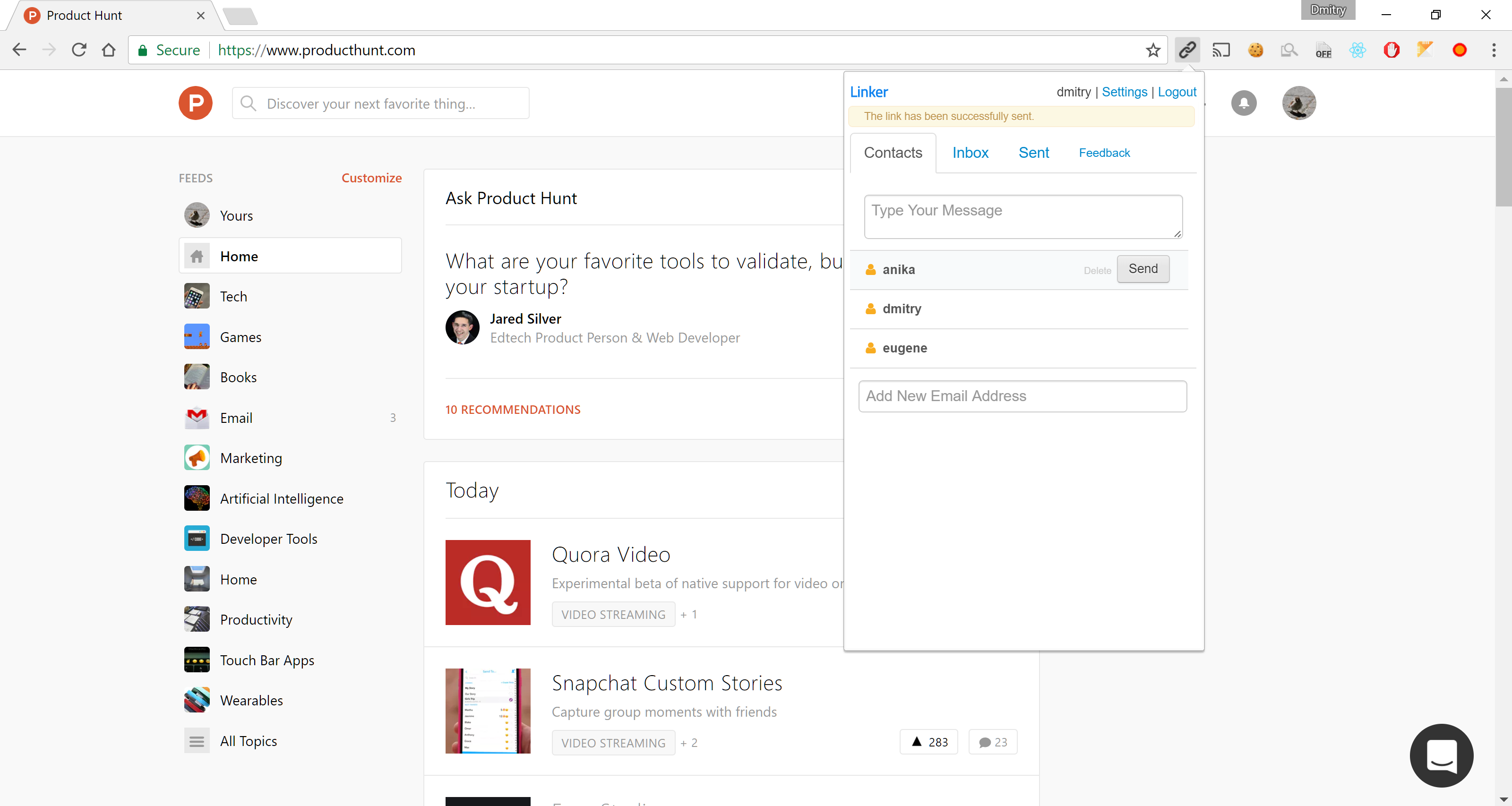This screenshot has height=806, width=1512.
Task: Click the Add New Email Address field
Action: point(1022,396)
